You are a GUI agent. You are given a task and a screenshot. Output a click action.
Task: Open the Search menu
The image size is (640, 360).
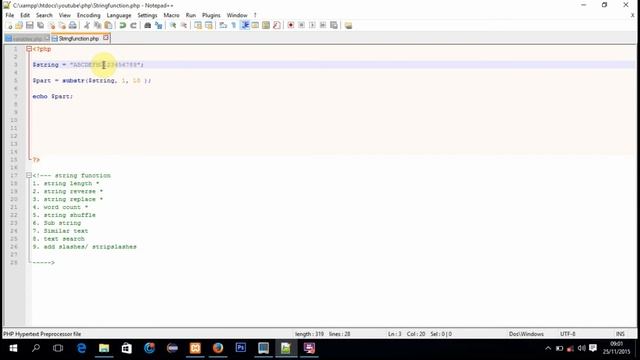click(44, 15)
